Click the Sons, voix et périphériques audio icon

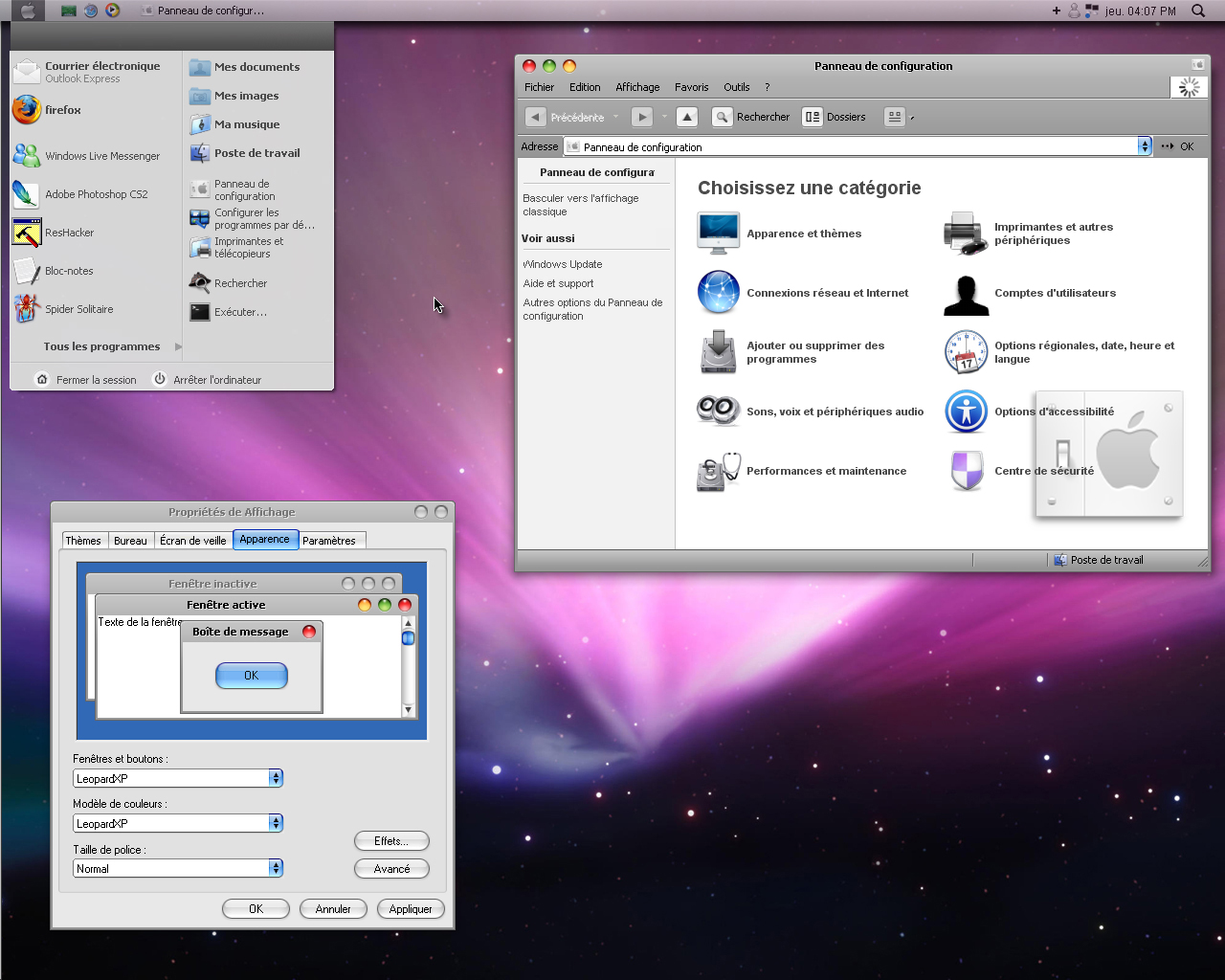click(718, 412)
